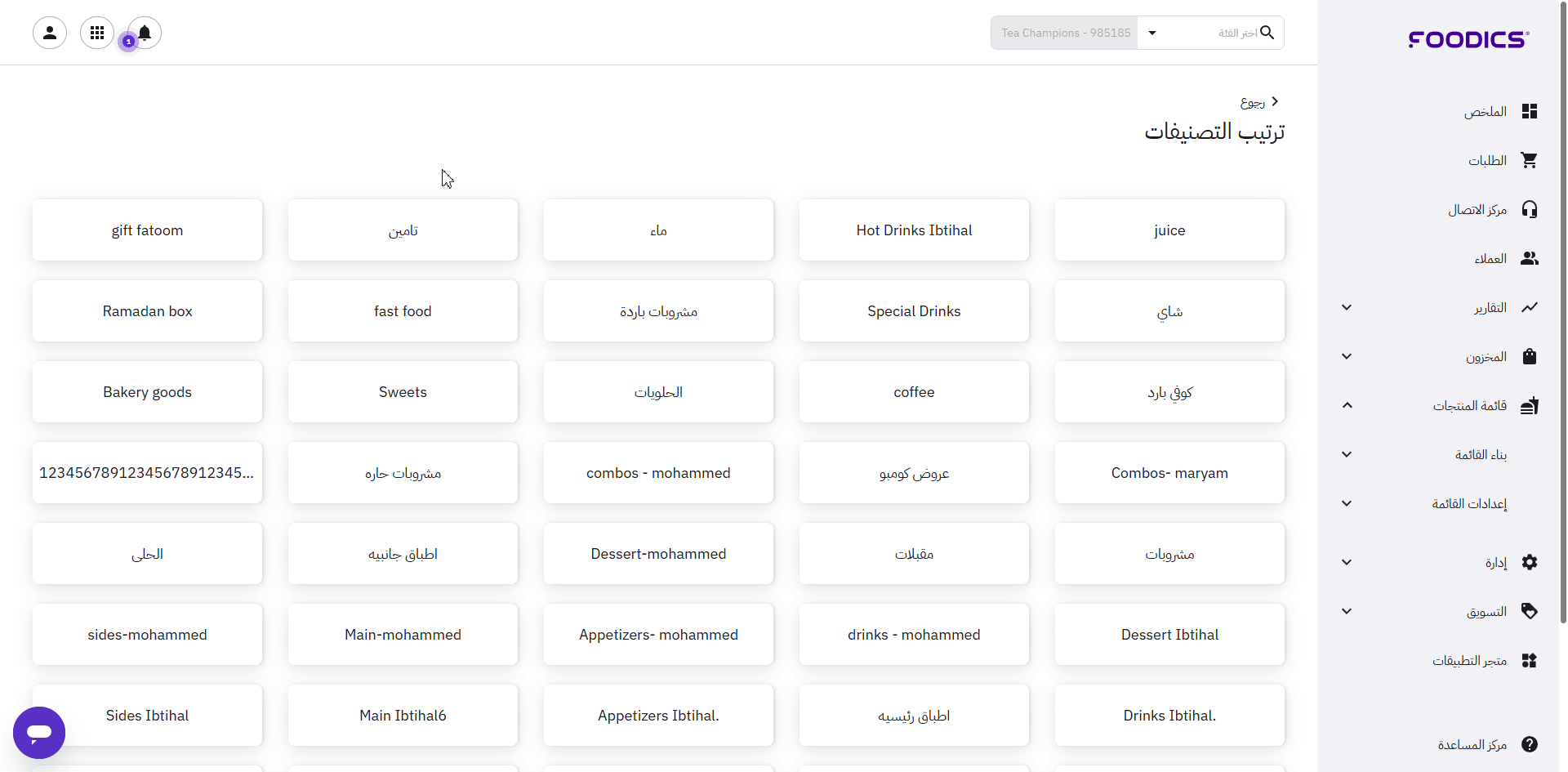This screenshot has width=1568, height=772.
Task: Open the التسويق marketing menu item
Action: click(x=1486, y=612)
